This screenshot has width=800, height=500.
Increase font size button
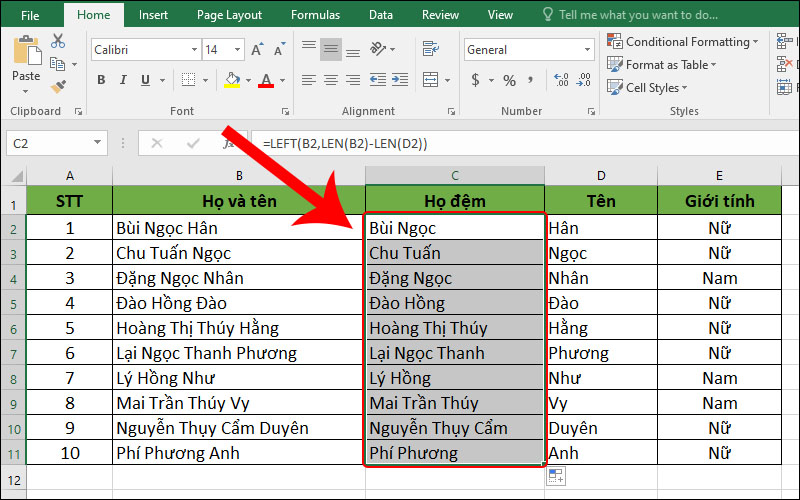[258, 49]
